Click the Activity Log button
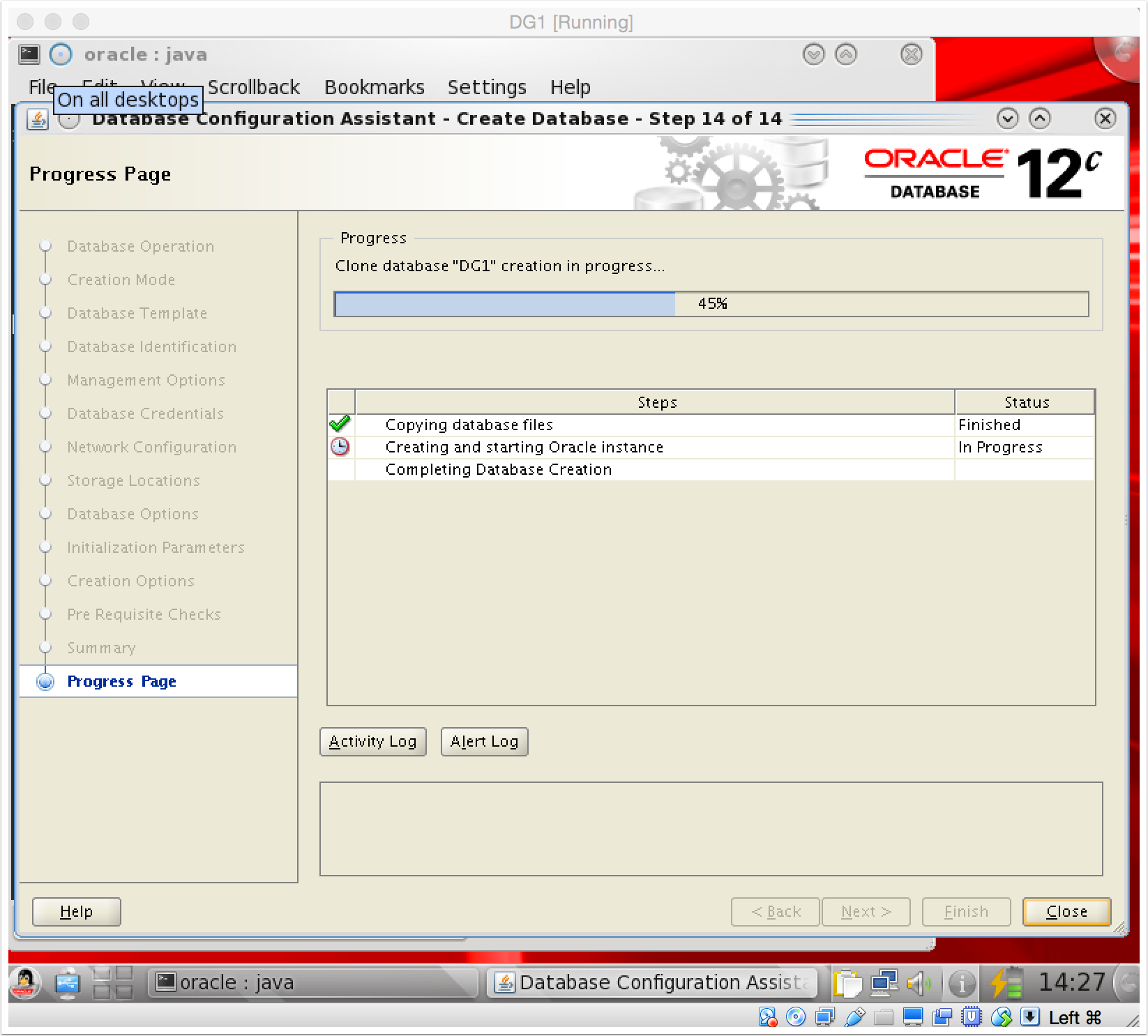This screenshot has width=1148, height=1036. [x=373, y=742]
